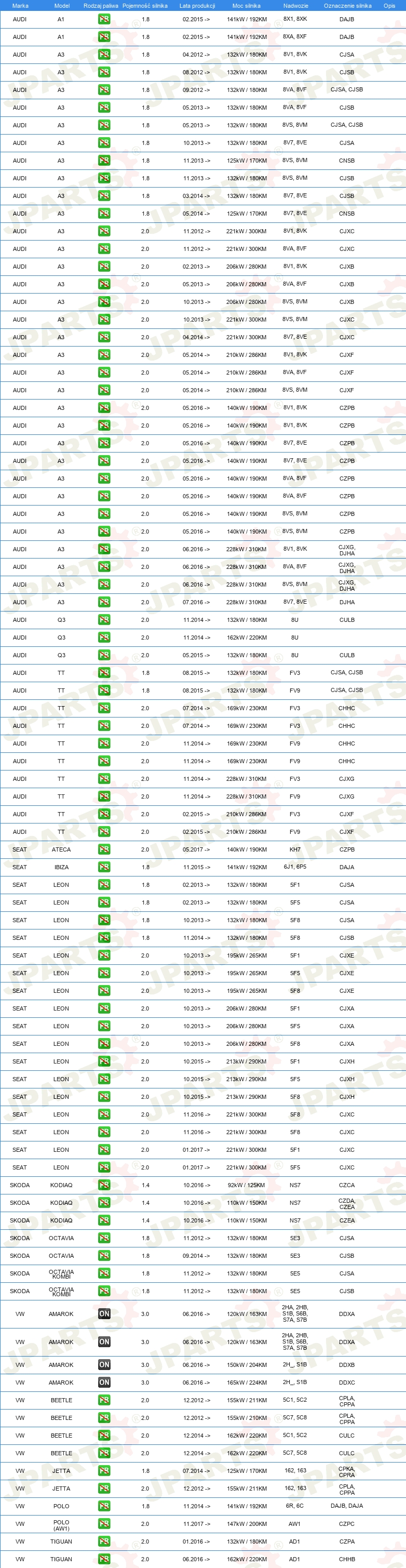Click fuel icon in AUDI Q3 05.2015 row
The width and height of the screenshot is (406, 1568).
[x=104, y=655]
